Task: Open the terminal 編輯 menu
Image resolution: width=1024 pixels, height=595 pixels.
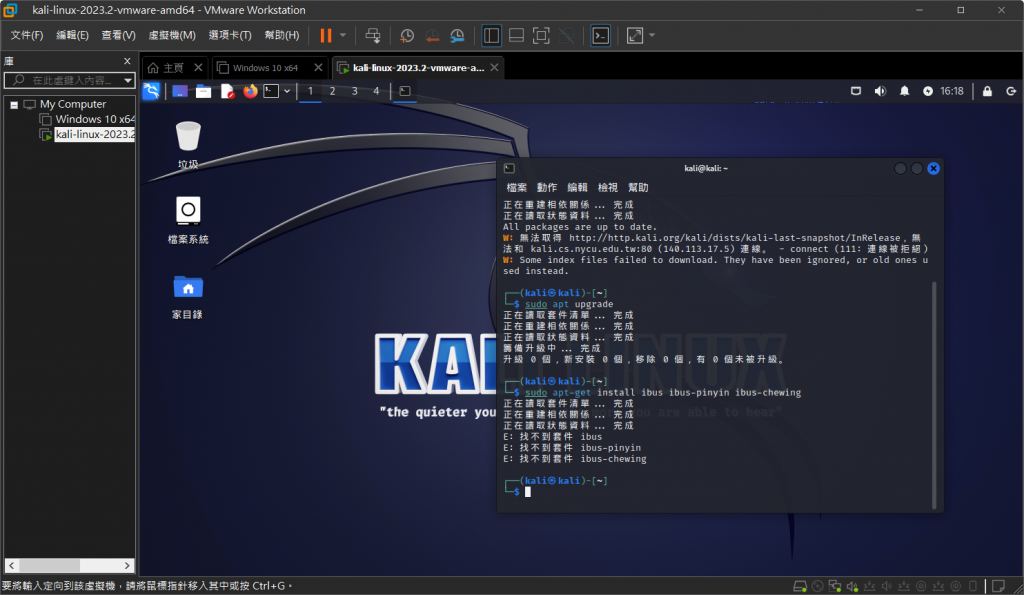Action: 577,187
